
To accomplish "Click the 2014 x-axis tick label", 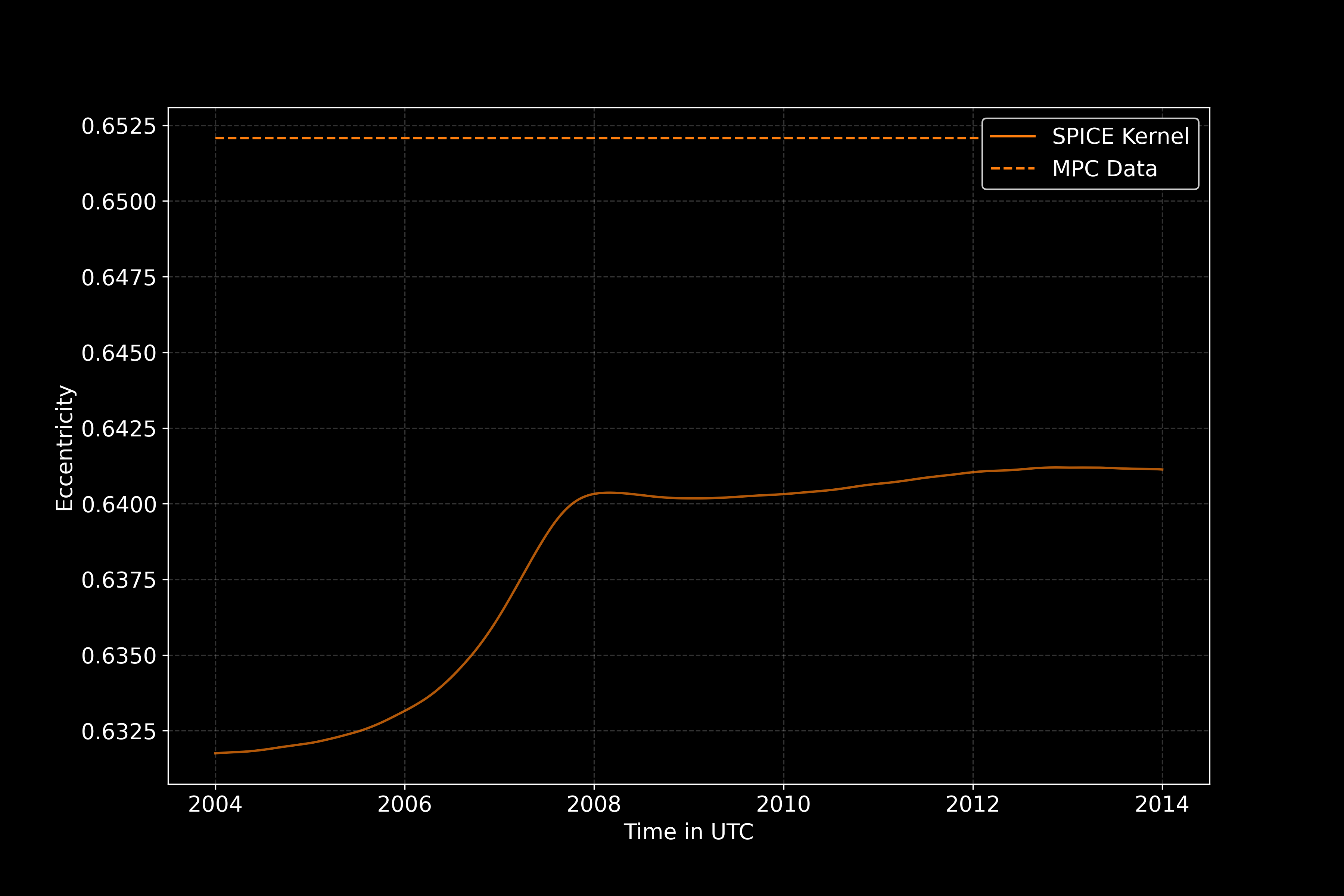I will (x=1162, y=805).
